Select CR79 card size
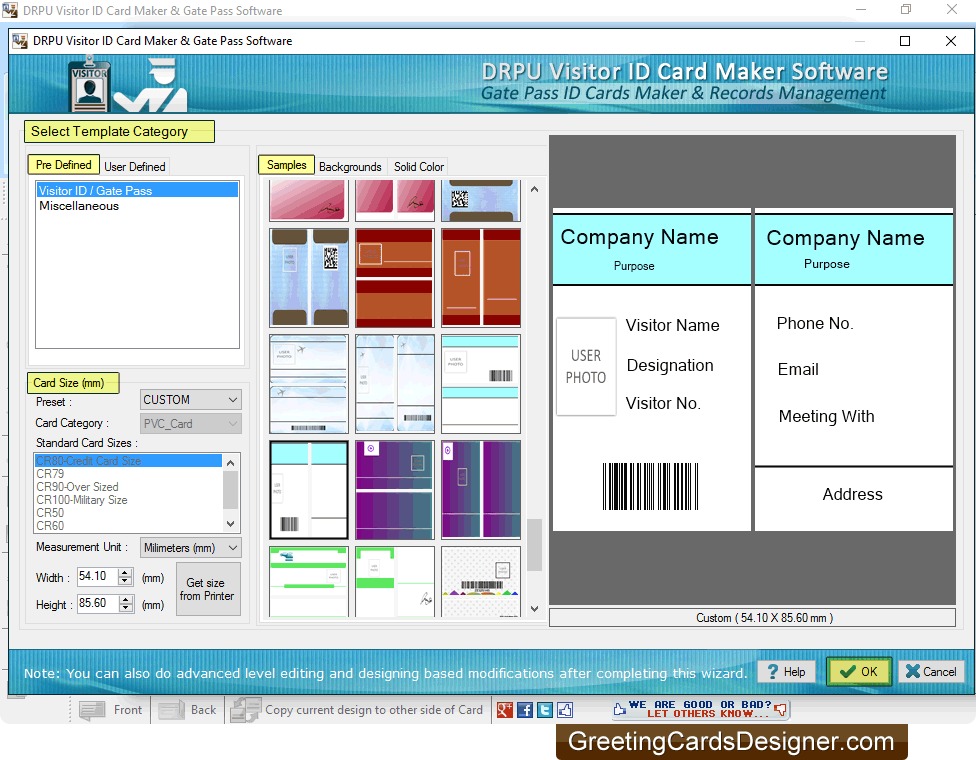Image resolution: width=976 pixels, height=760 pixels. (128, 474)
